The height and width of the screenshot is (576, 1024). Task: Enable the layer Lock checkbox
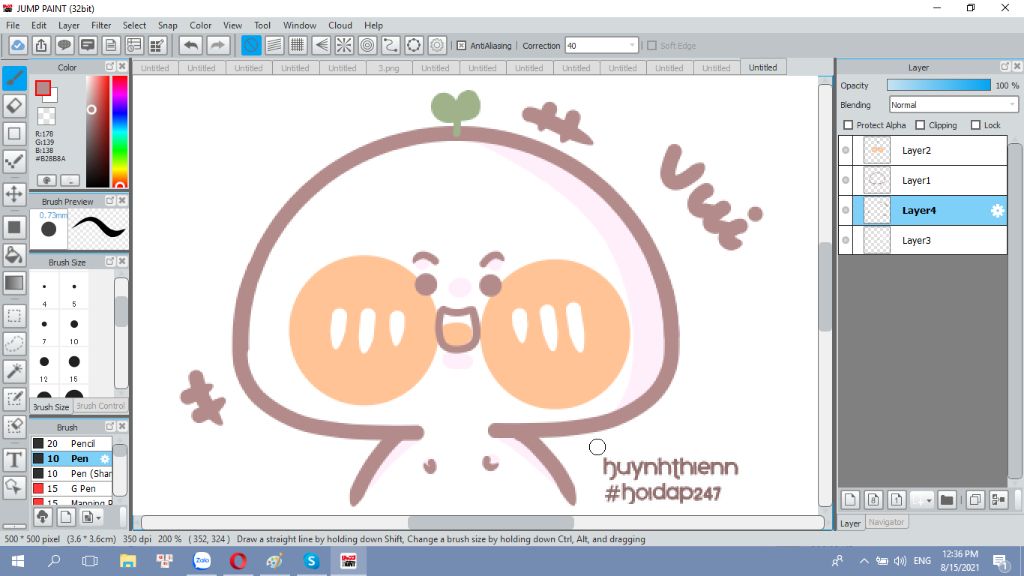click(976, 125)
